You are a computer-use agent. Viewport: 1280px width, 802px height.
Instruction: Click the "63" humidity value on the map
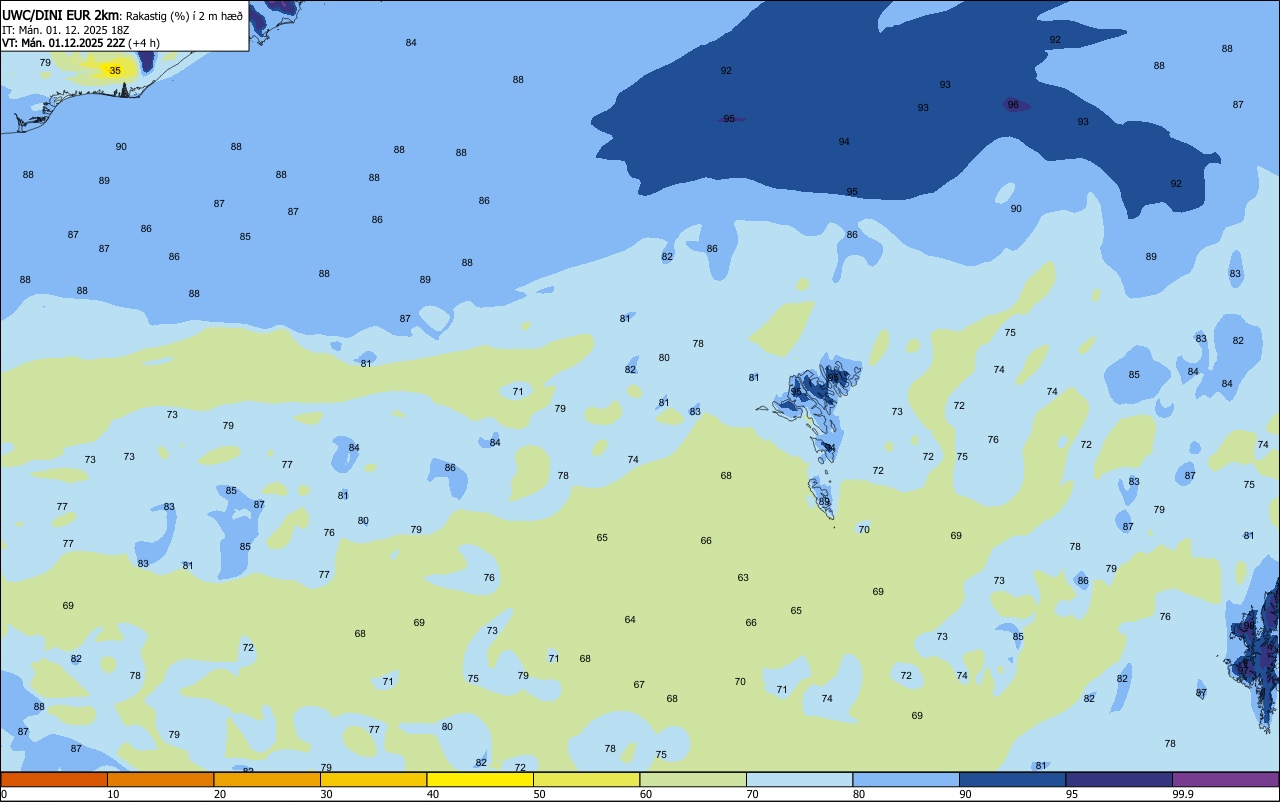743,578
